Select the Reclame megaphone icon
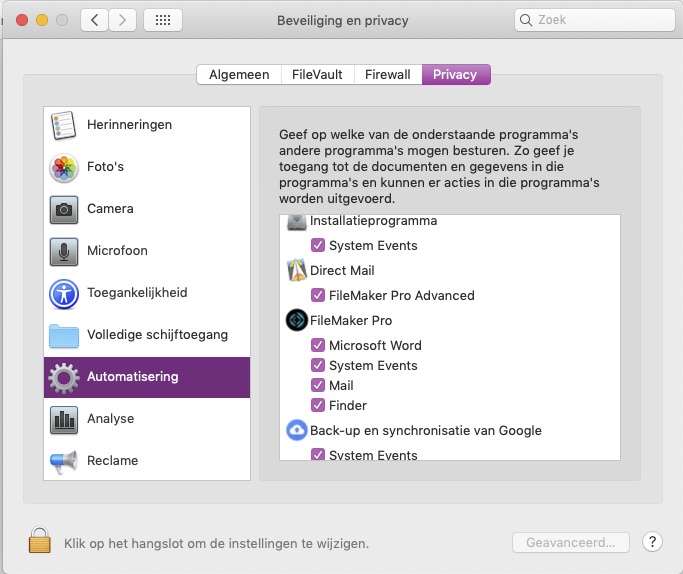This screenshot has height=574, width=683. point(64,461)
